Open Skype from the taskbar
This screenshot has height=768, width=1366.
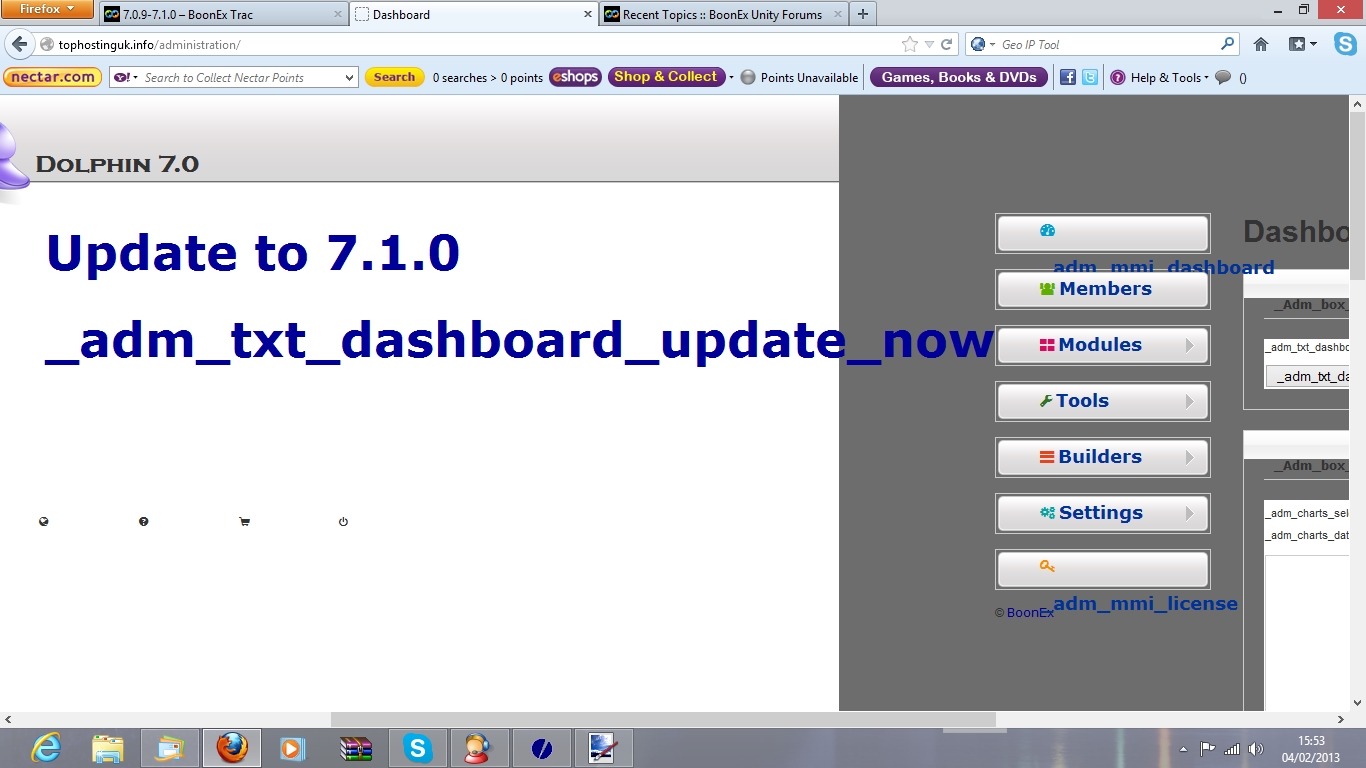[417, 748]
